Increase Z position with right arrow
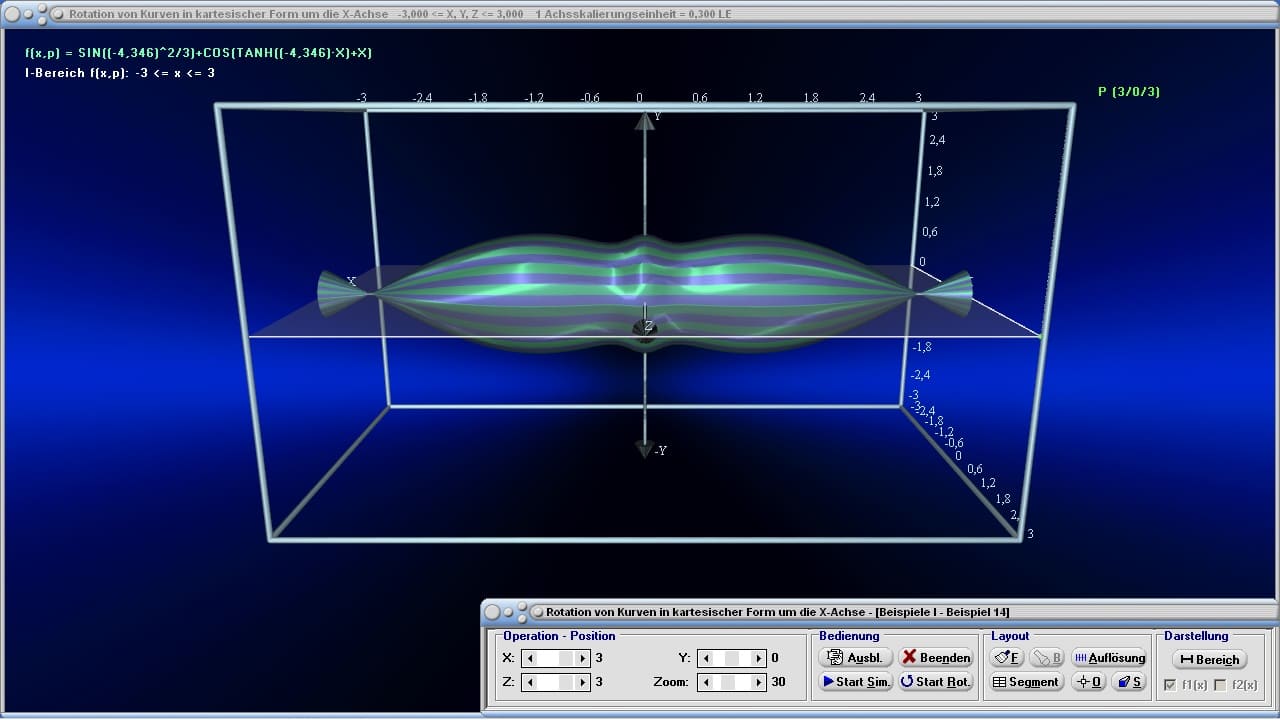1280x720 pixels. point(582,682)
